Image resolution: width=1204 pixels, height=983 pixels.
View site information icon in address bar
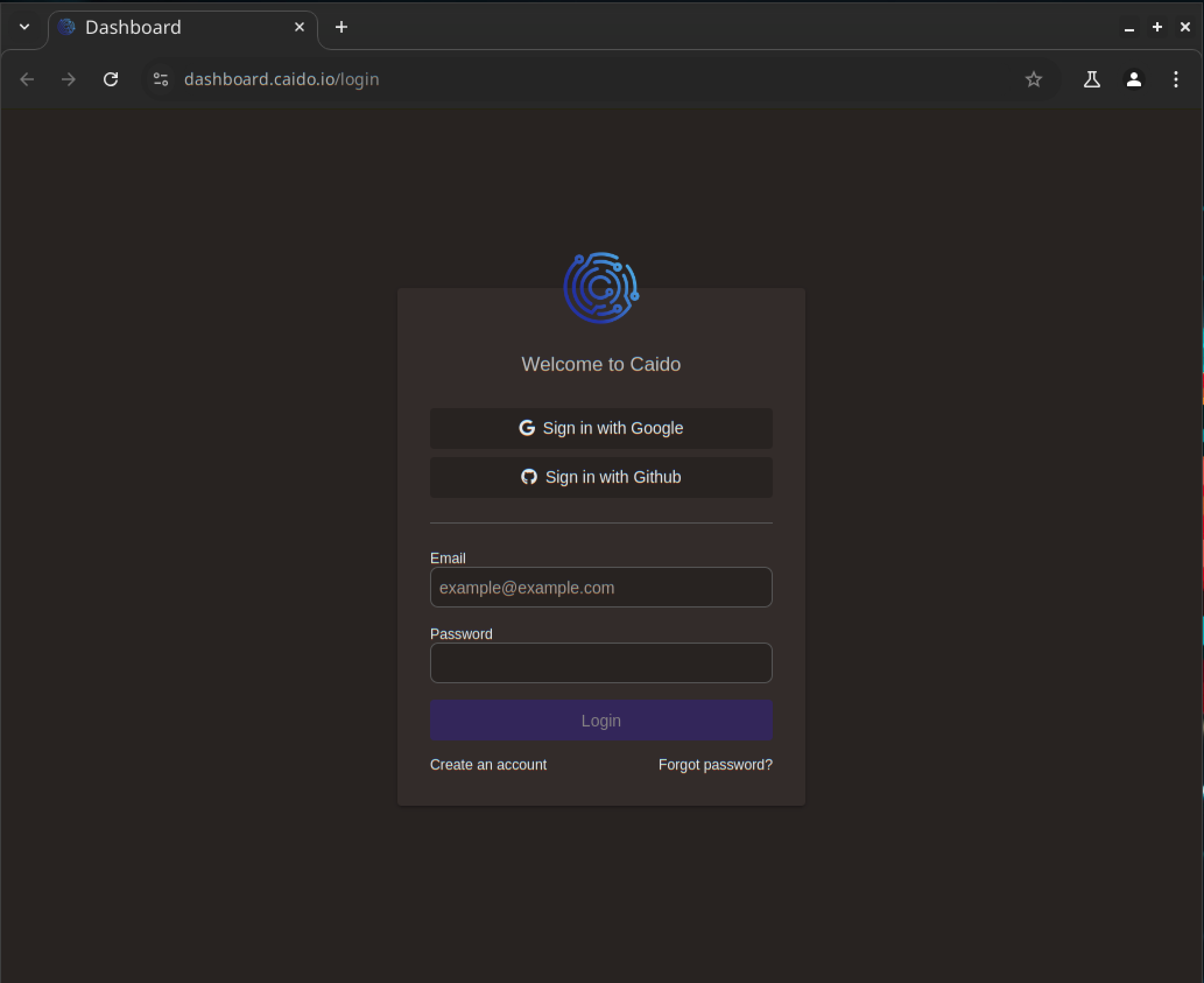tap(161, 79)
